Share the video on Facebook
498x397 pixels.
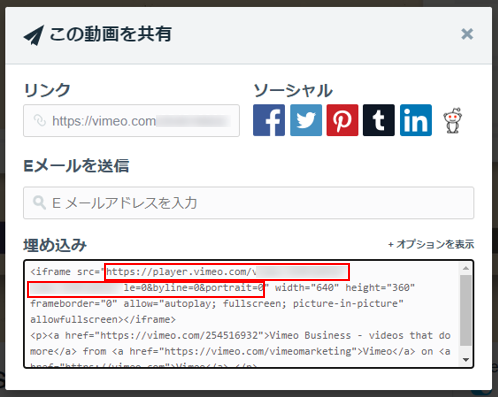click(269, 120)
